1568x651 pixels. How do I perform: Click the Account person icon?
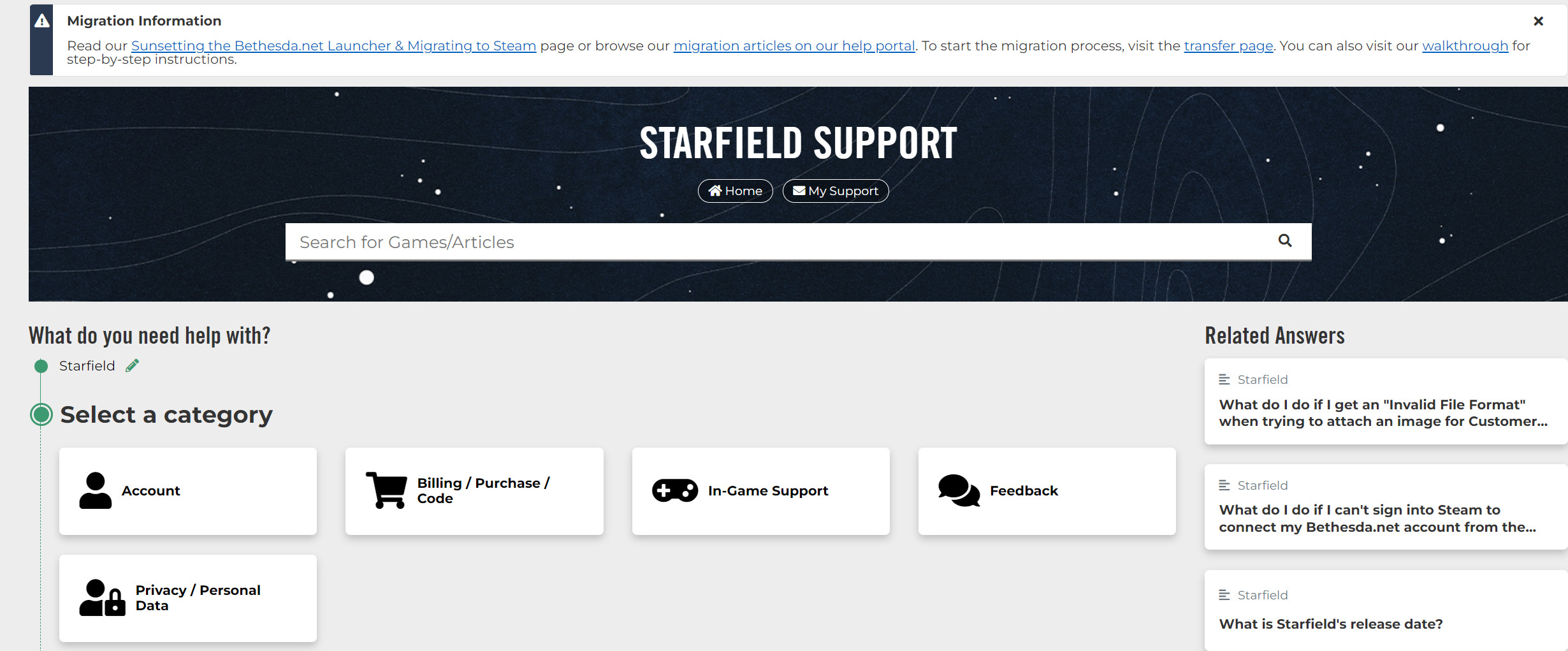(95, 490)
